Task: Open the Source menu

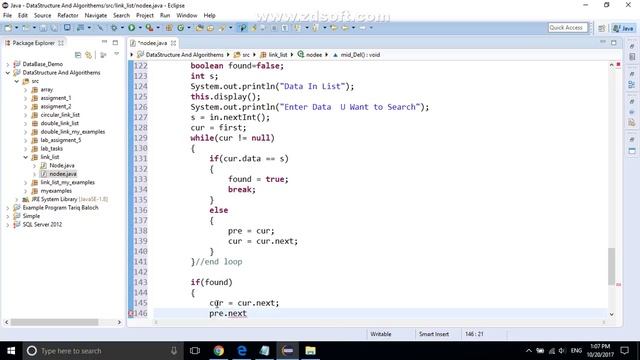Action: [x=42, y=16]
